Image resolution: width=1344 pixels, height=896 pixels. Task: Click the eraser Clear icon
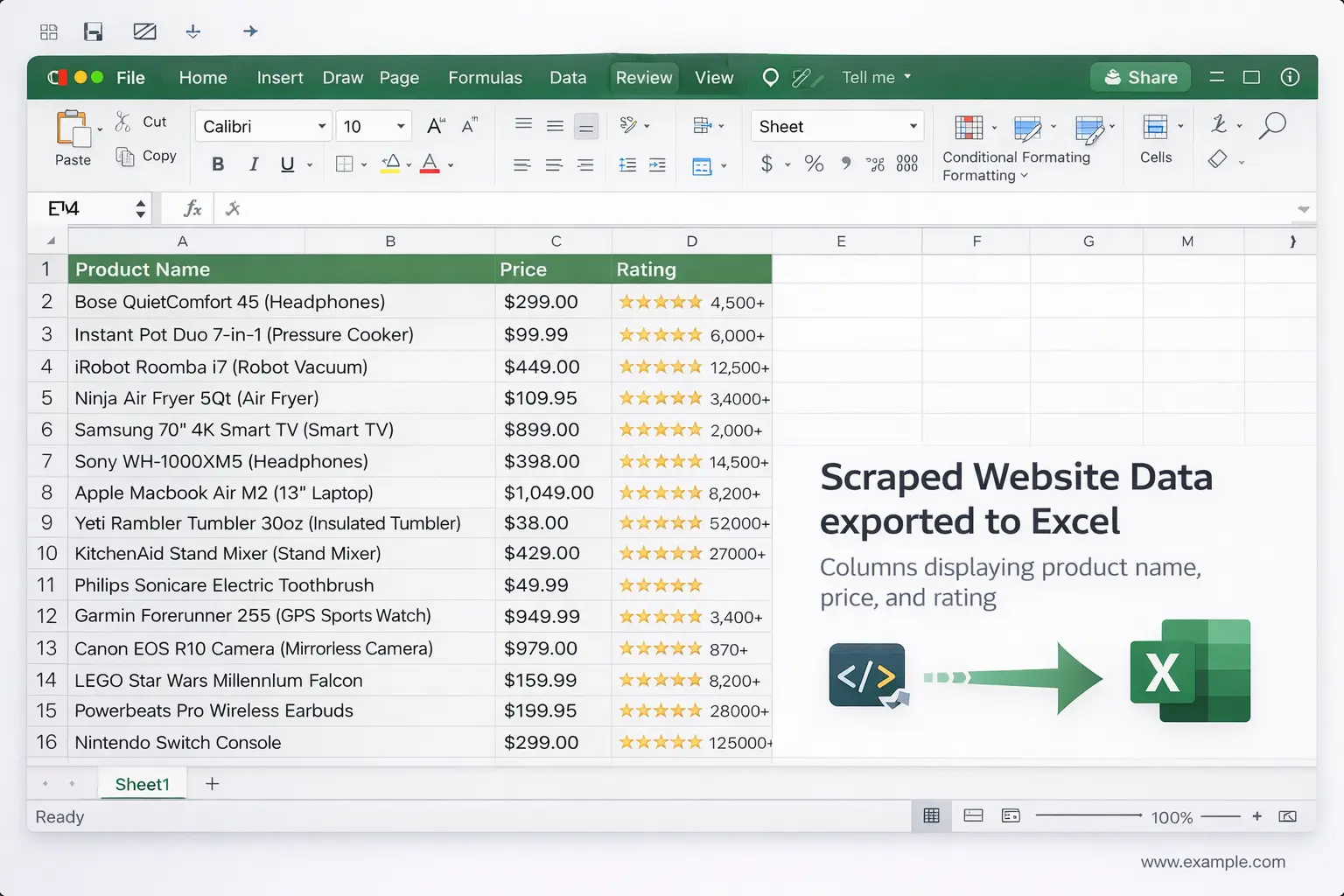click(x=1217, y=159)
